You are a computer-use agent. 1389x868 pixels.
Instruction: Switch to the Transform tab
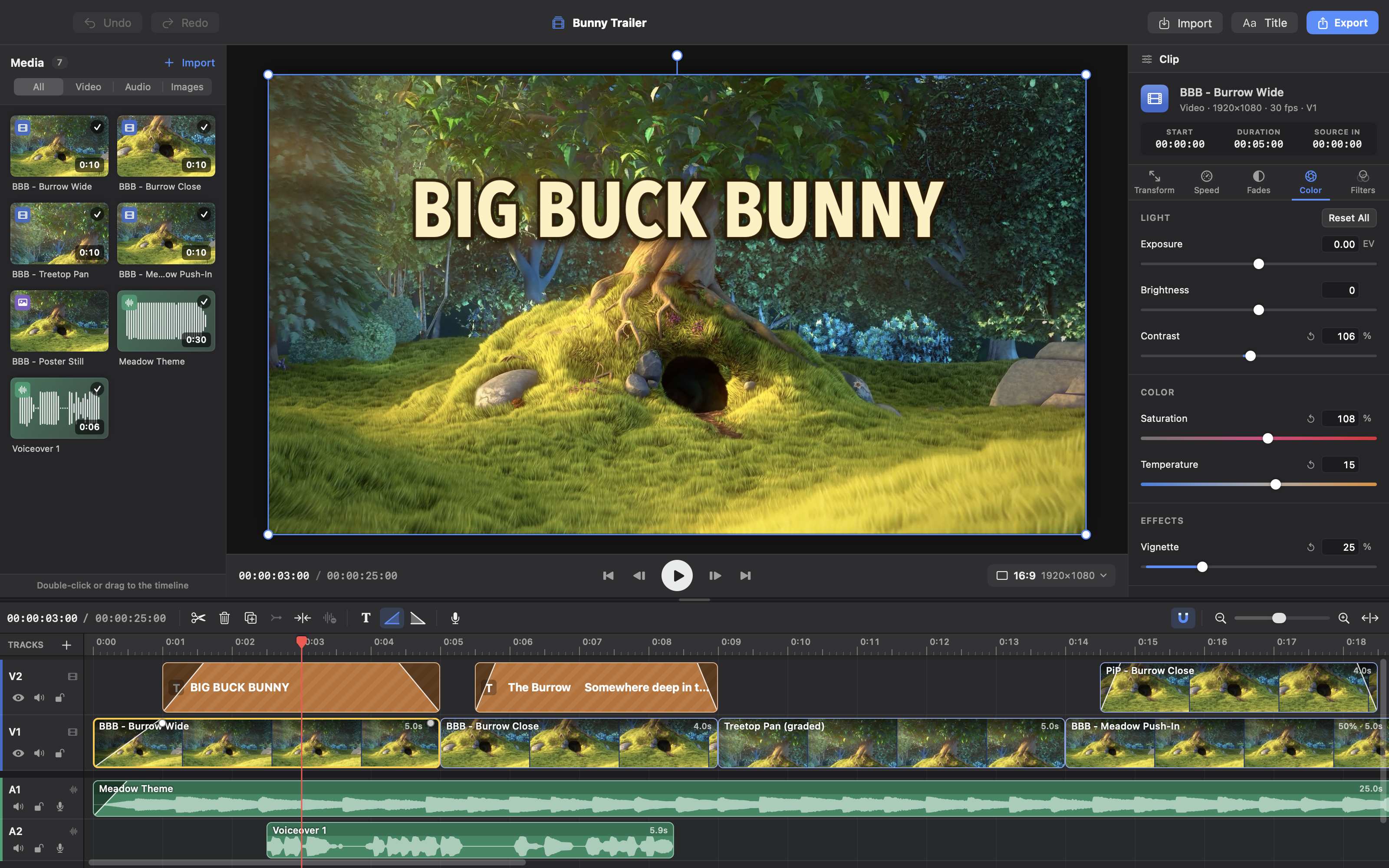point(1154,182)
